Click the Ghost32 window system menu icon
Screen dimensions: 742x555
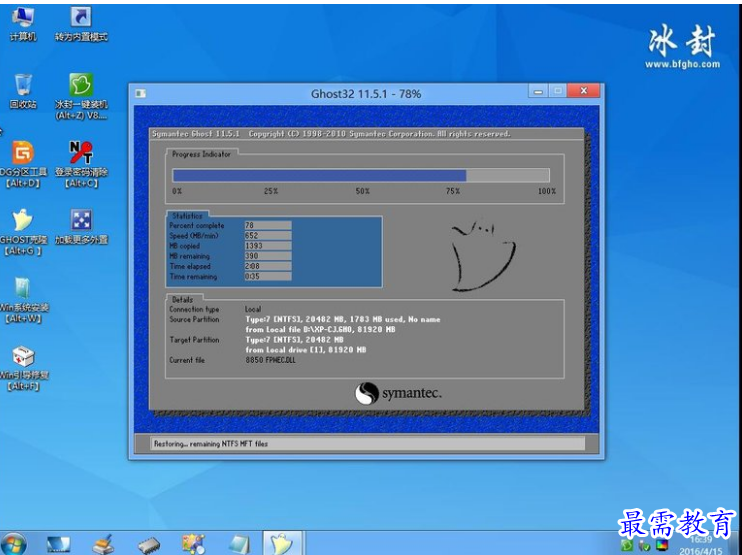140,93
